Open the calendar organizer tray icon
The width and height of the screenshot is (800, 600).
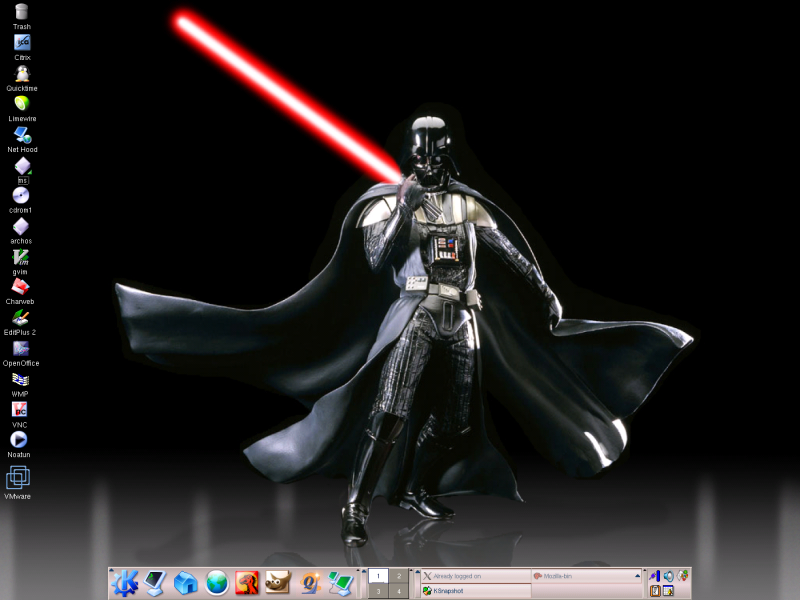click(x=668, y=591)
